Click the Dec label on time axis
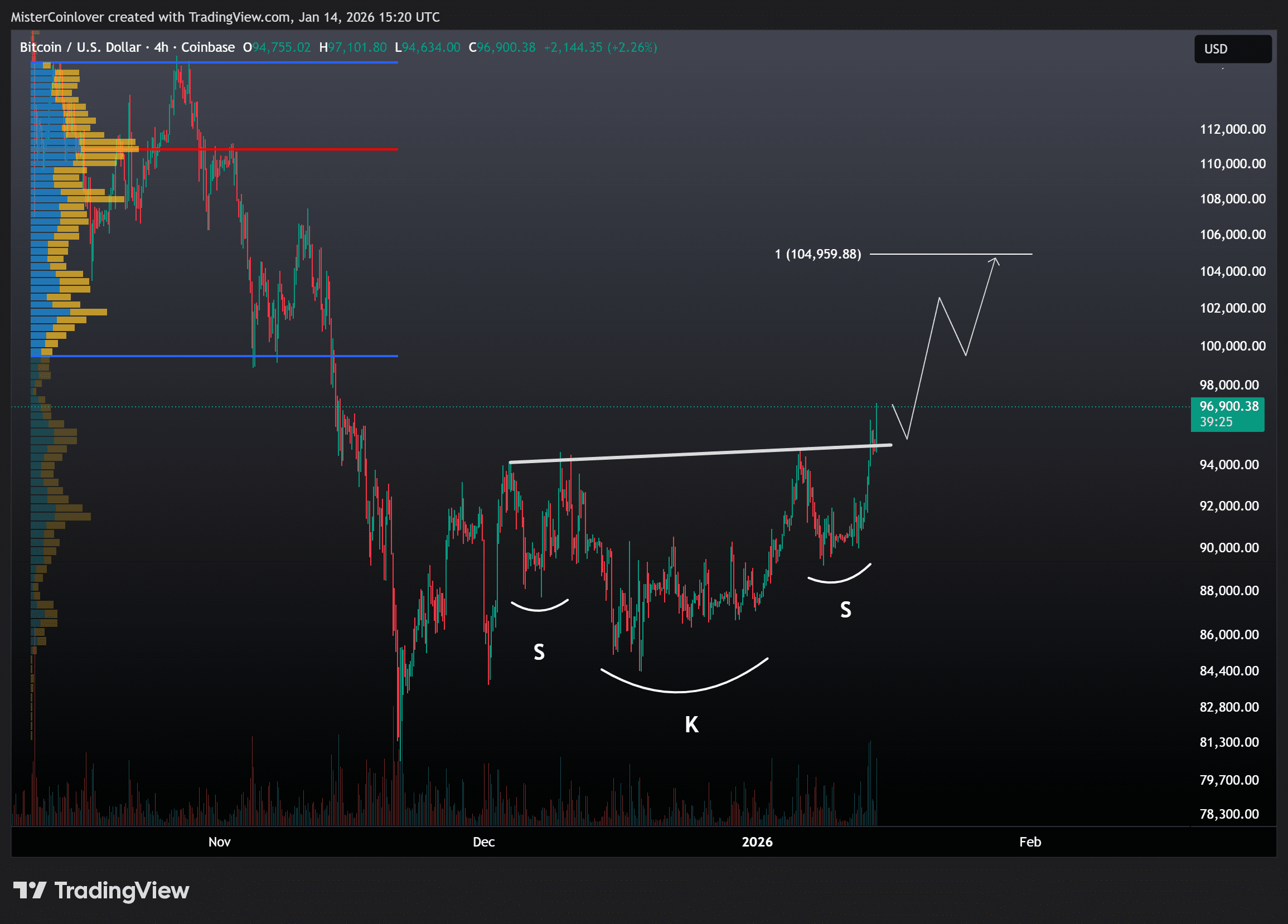The width and height of the screenshot is (1288, 924). 483,842
